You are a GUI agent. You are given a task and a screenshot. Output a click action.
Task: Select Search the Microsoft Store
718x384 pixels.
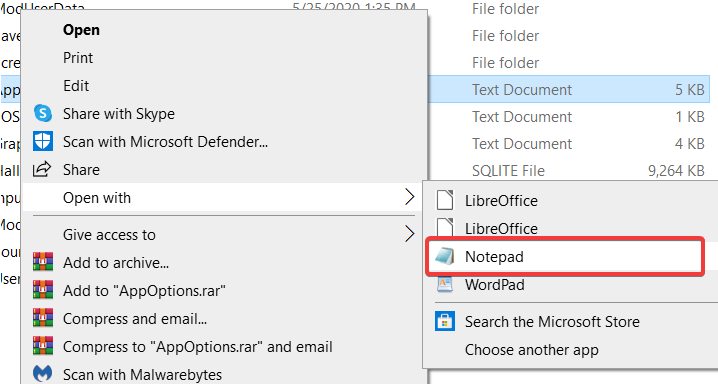pyautogui.click(x=552, y=322)
